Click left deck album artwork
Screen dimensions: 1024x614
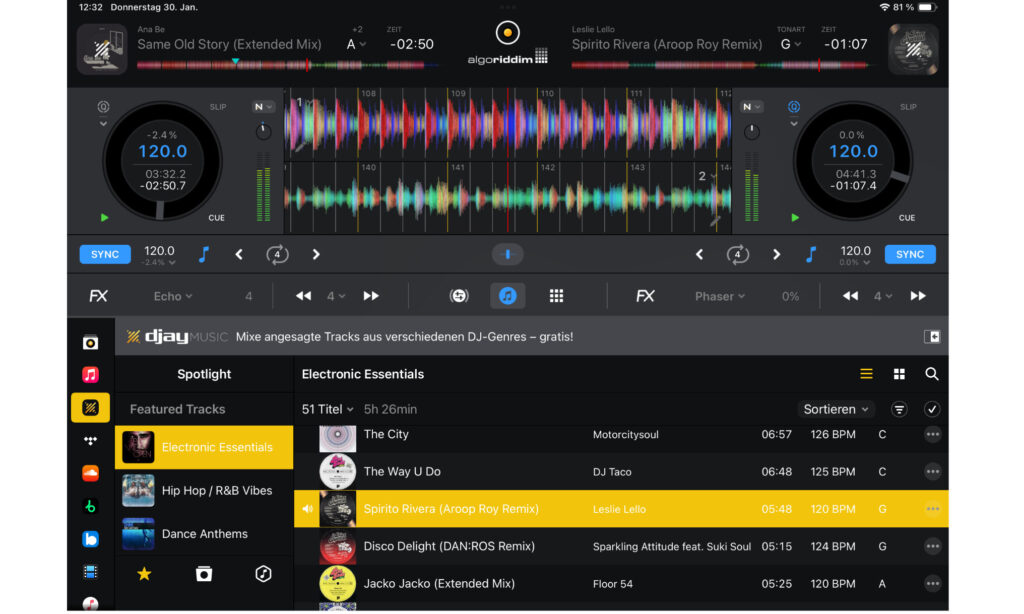point(102,49)
